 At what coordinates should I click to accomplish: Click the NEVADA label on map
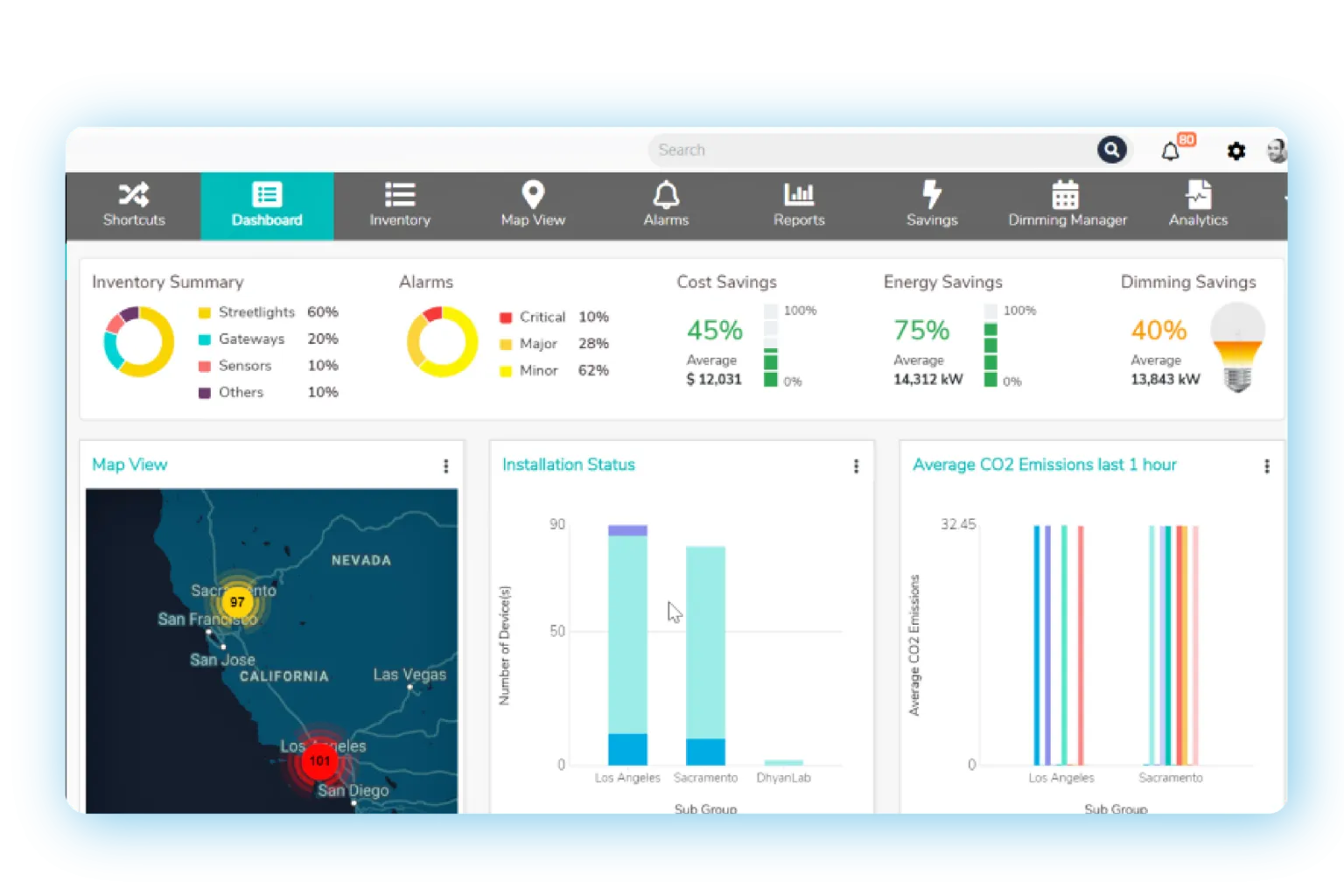point(361,561)
